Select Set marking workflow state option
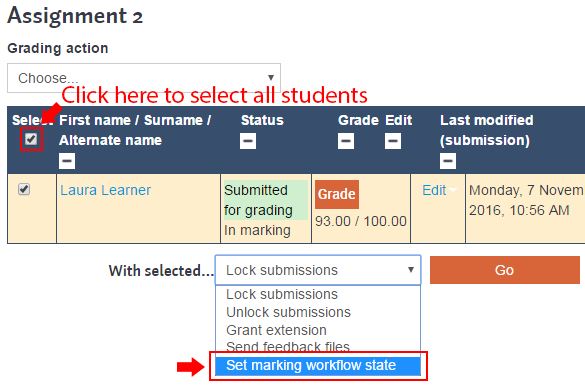585x385 pixels. 318,365
